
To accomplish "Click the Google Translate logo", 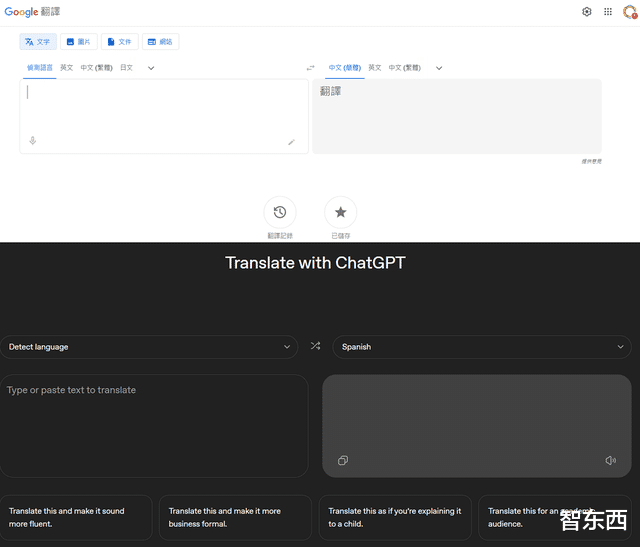I will tap(32, 12).
